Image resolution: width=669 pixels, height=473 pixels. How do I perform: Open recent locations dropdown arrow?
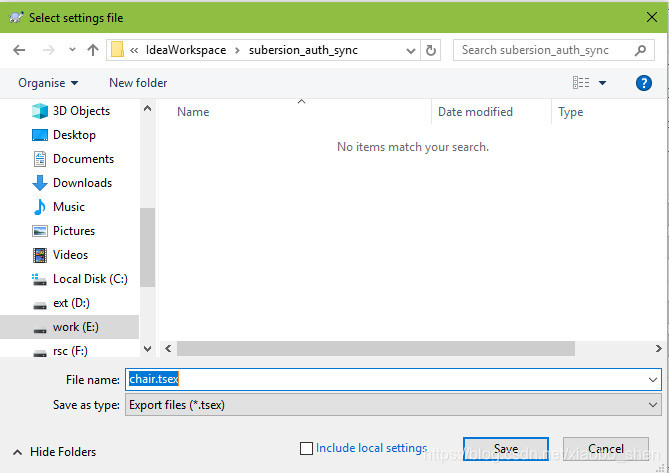pyautogui.click(x=72, y=50)
